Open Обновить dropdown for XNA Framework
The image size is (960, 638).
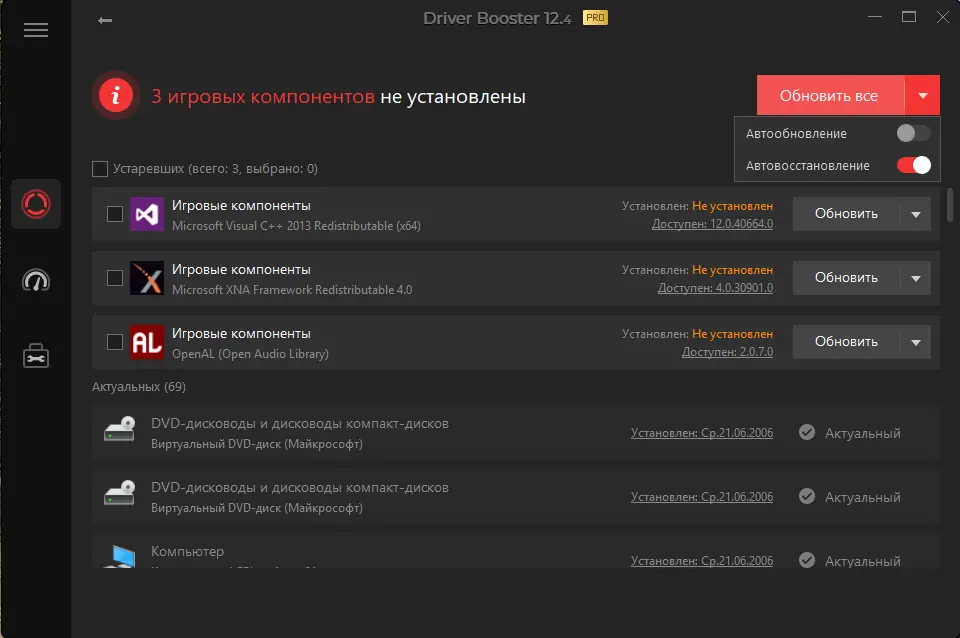915,277
